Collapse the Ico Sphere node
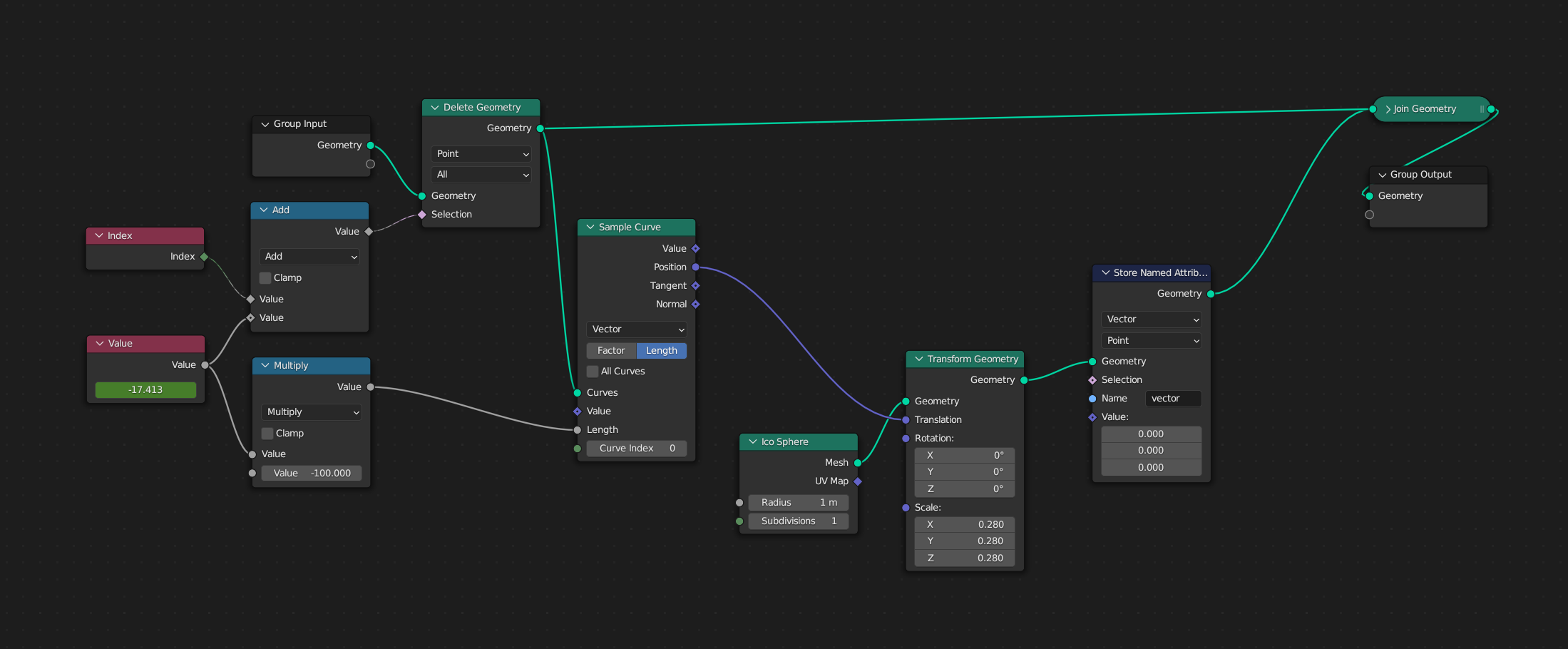1568x649 pixels. coord(752,442)
